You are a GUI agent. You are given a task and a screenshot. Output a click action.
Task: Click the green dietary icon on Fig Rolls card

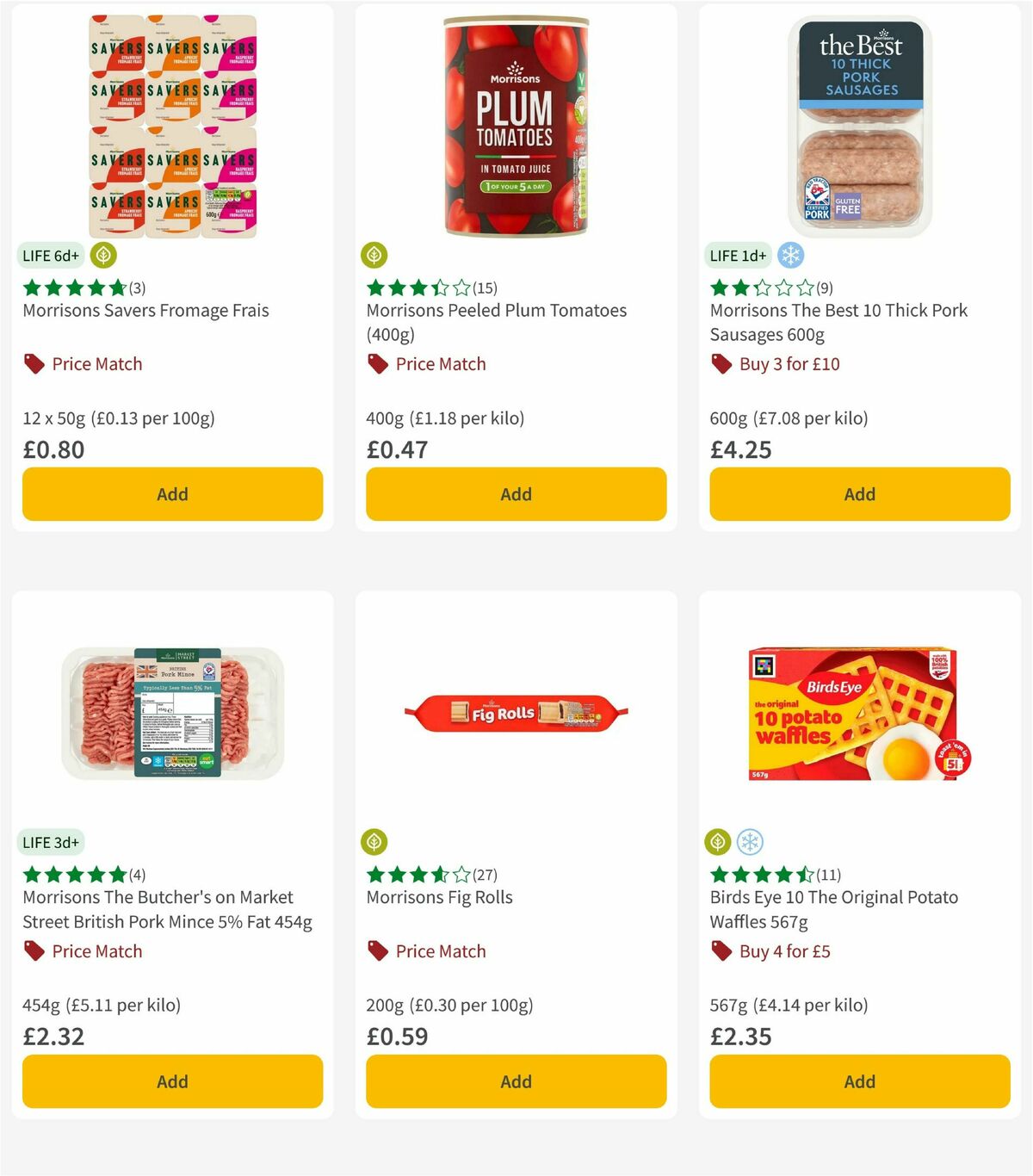[x=374, y=842]
